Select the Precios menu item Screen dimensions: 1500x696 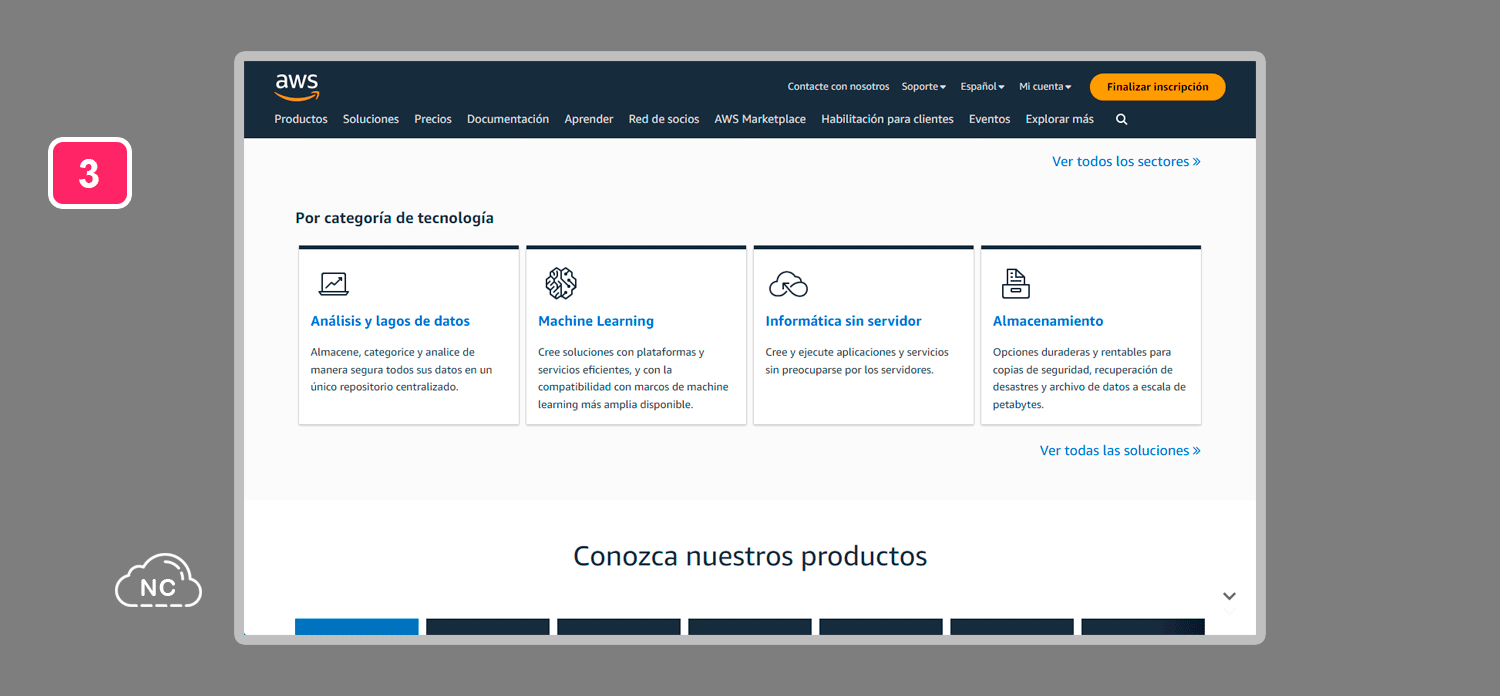pos(433,119)
